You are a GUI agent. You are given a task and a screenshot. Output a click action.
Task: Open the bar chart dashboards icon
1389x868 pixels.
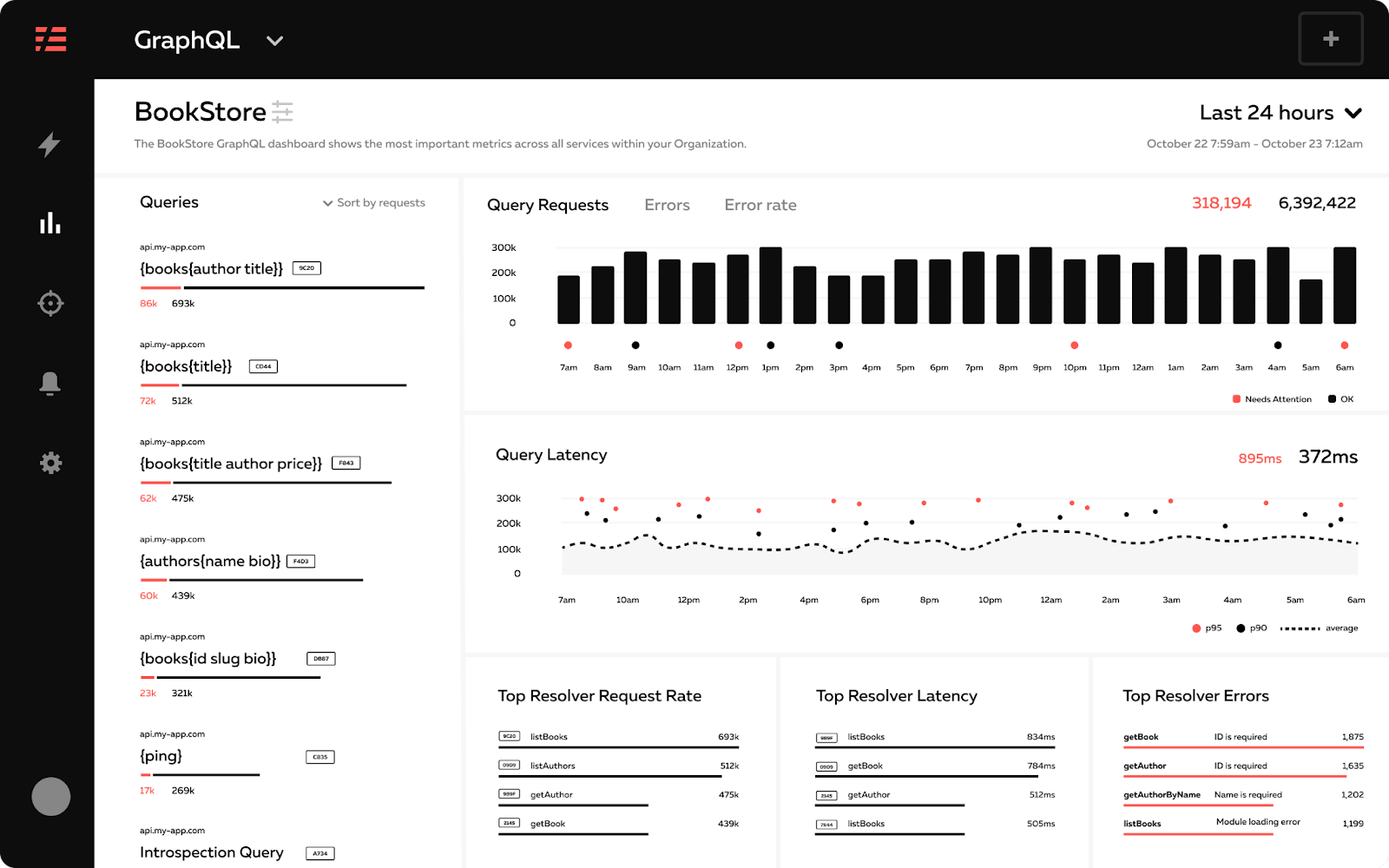coord(50,223)
